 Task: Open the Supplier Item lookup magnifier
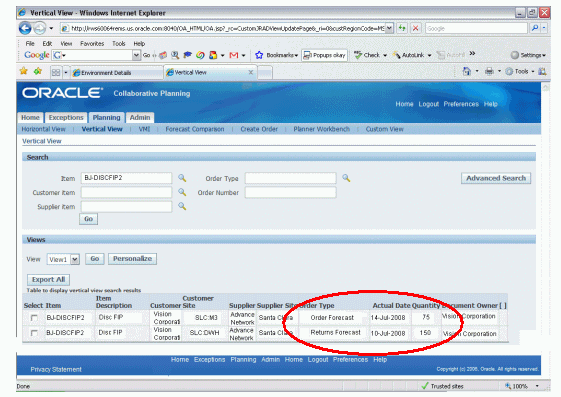[x=182, y=206]
